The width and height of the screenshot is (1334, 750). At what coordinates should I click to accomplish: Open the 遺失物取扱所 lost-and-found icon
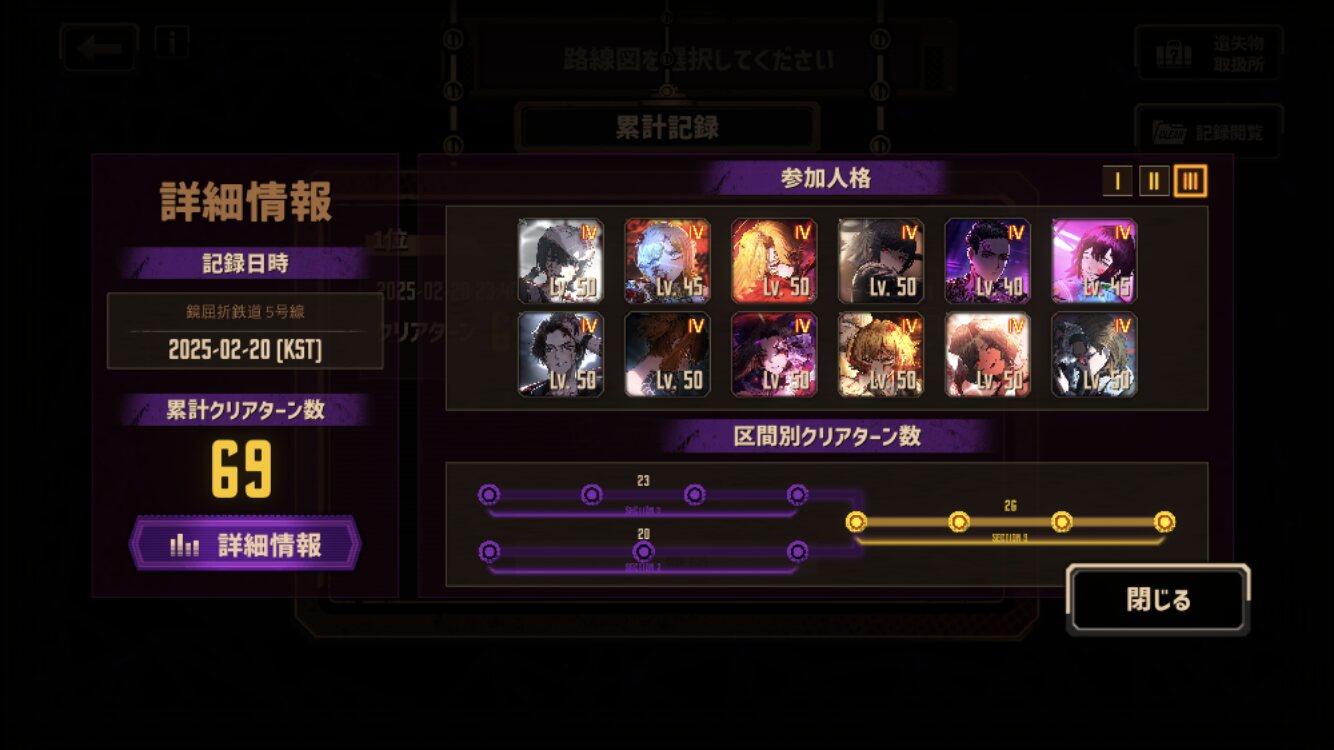point(1209,52)
